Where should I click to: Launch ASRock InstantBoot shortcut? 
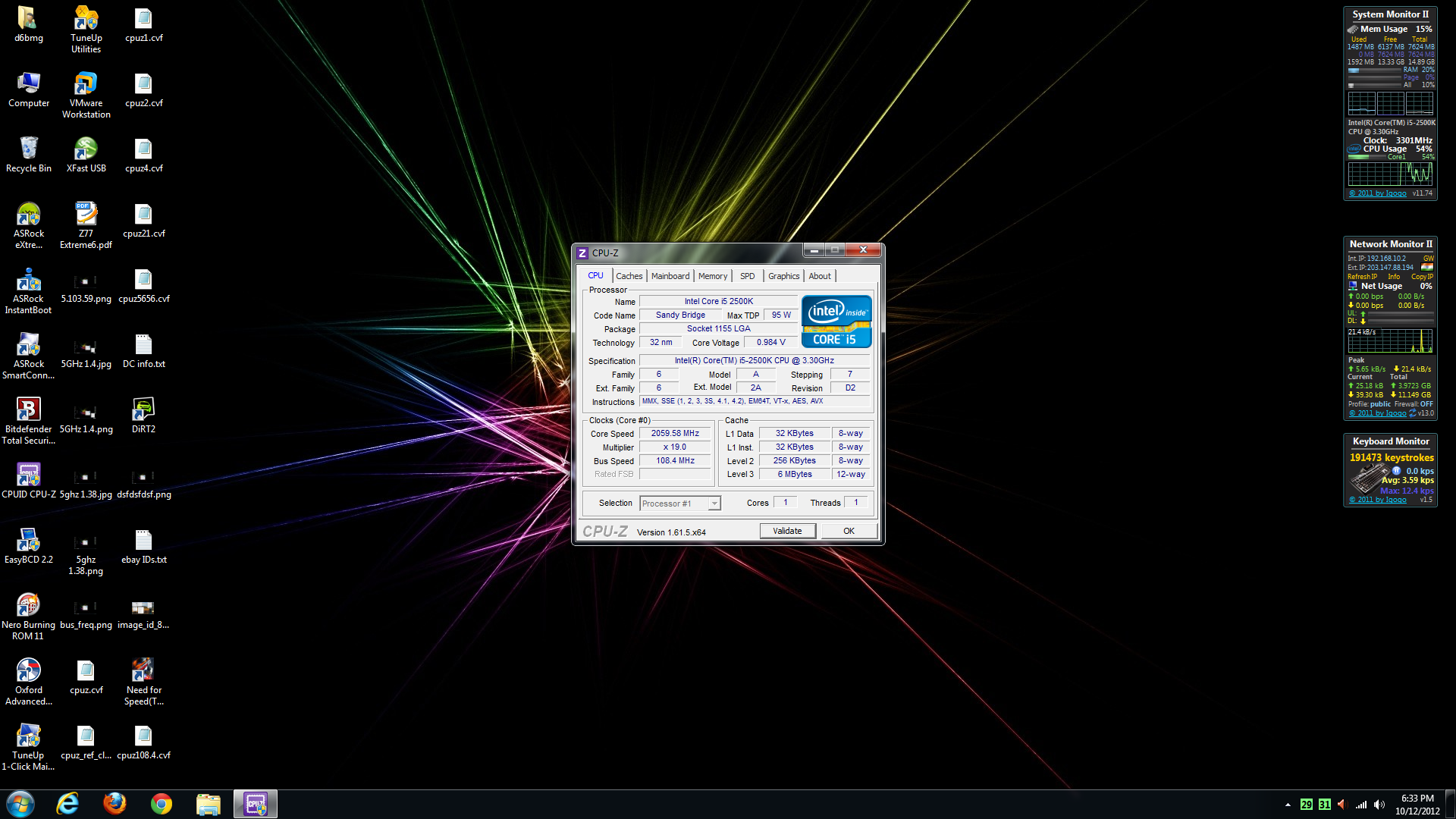(28, 290)
